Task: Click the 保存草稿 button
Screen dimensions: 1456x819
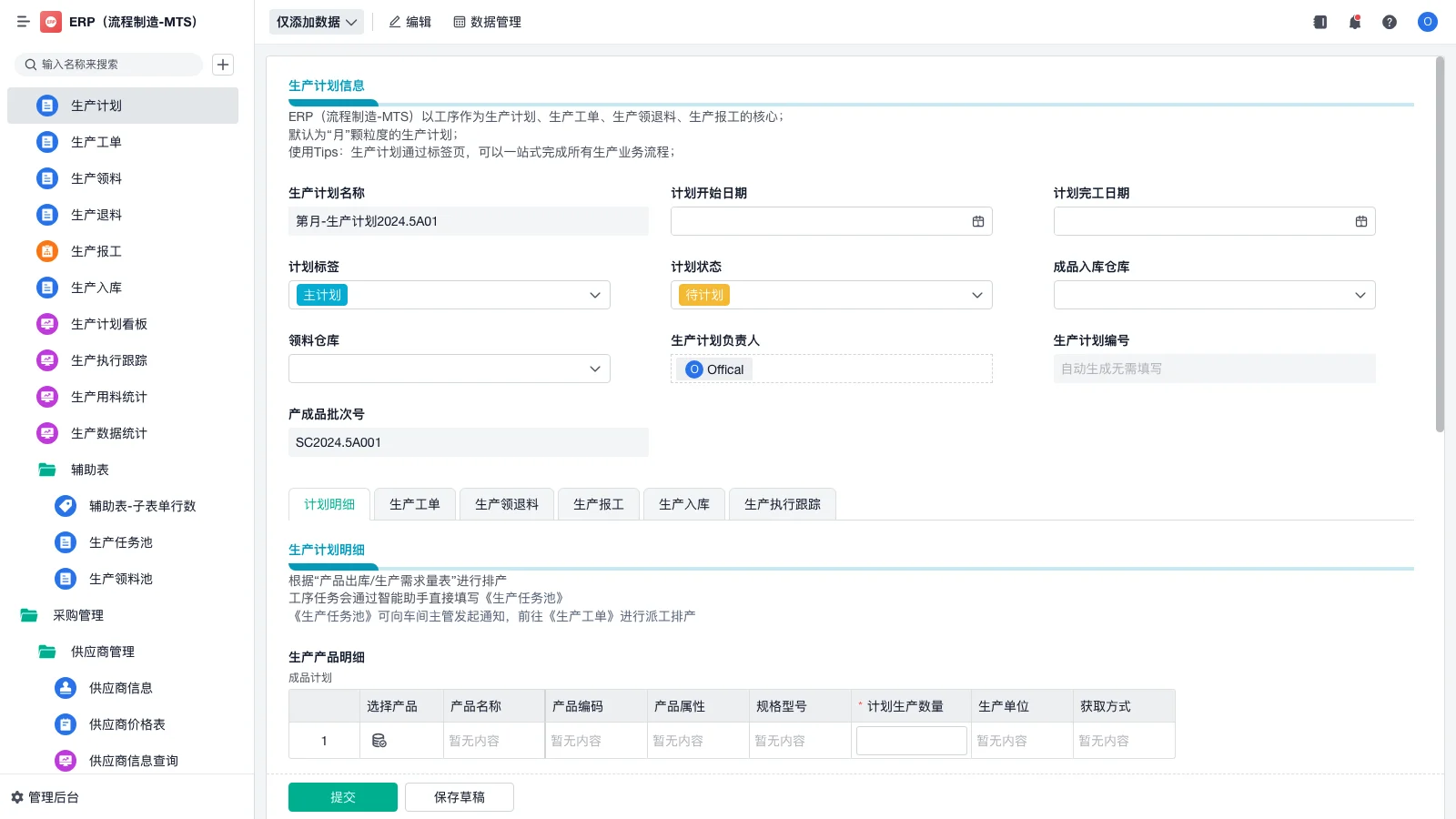Action: pyautogui.click(x=460, y=797)
